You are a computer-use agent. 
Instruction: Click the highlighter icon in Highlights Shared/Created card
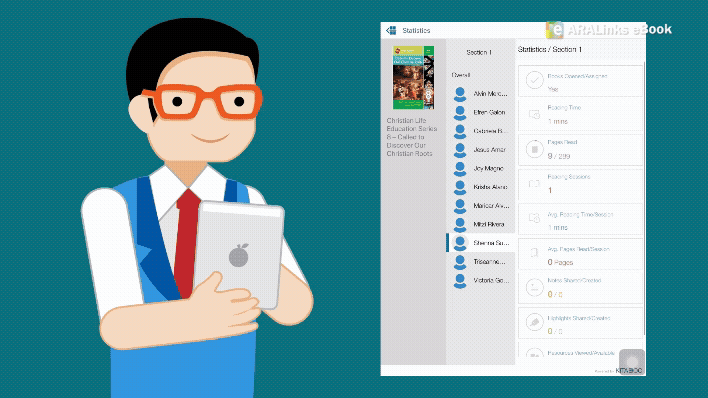pos(534,322)
